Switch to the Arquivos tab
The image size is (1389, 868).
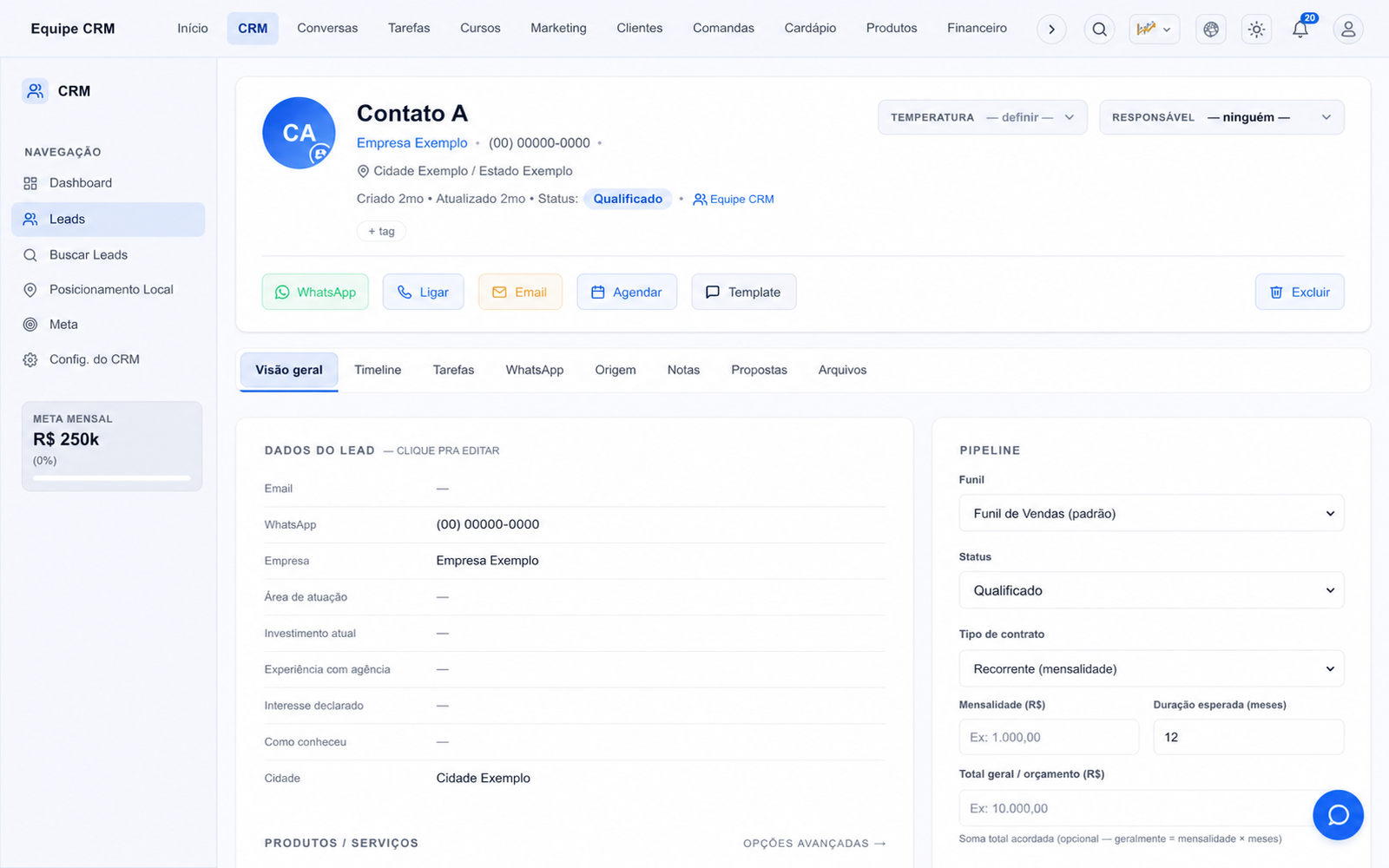(842, 371)
